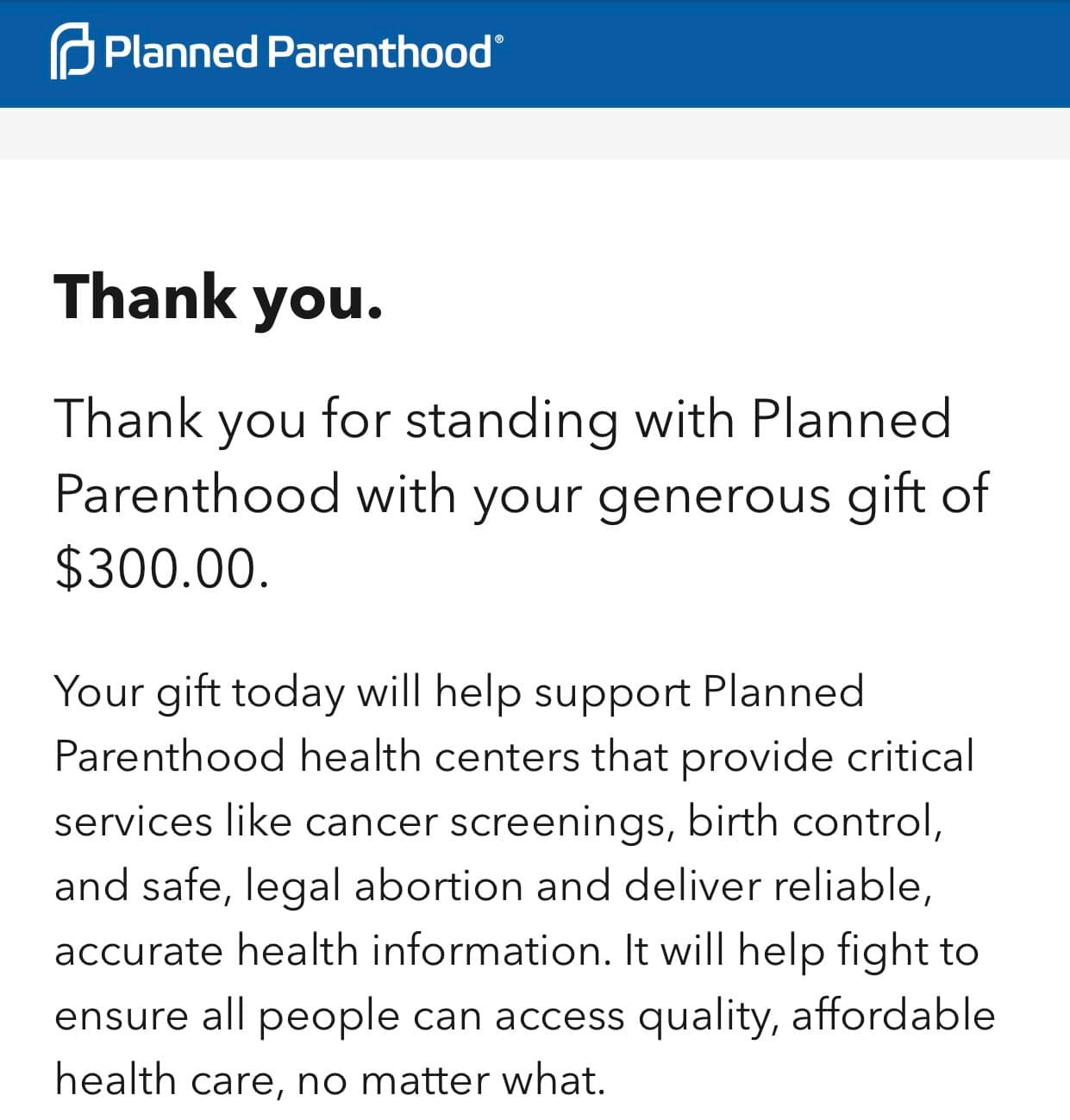Click the words "cancer screenings"

click(x=486, y=822)
